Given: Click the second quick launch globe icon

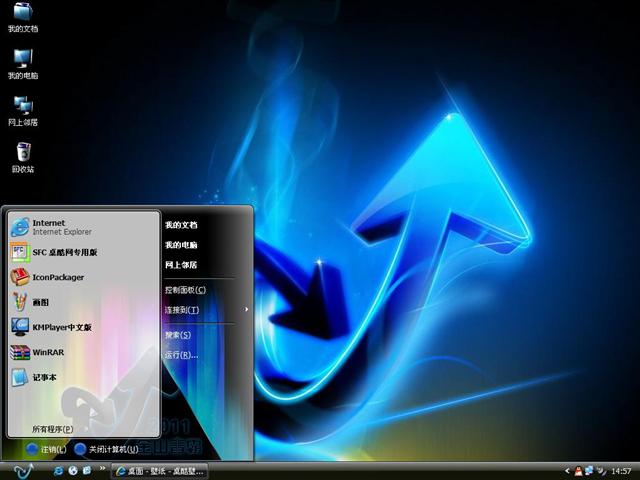Looking at the screenshot, I should (x=73, y=471).
